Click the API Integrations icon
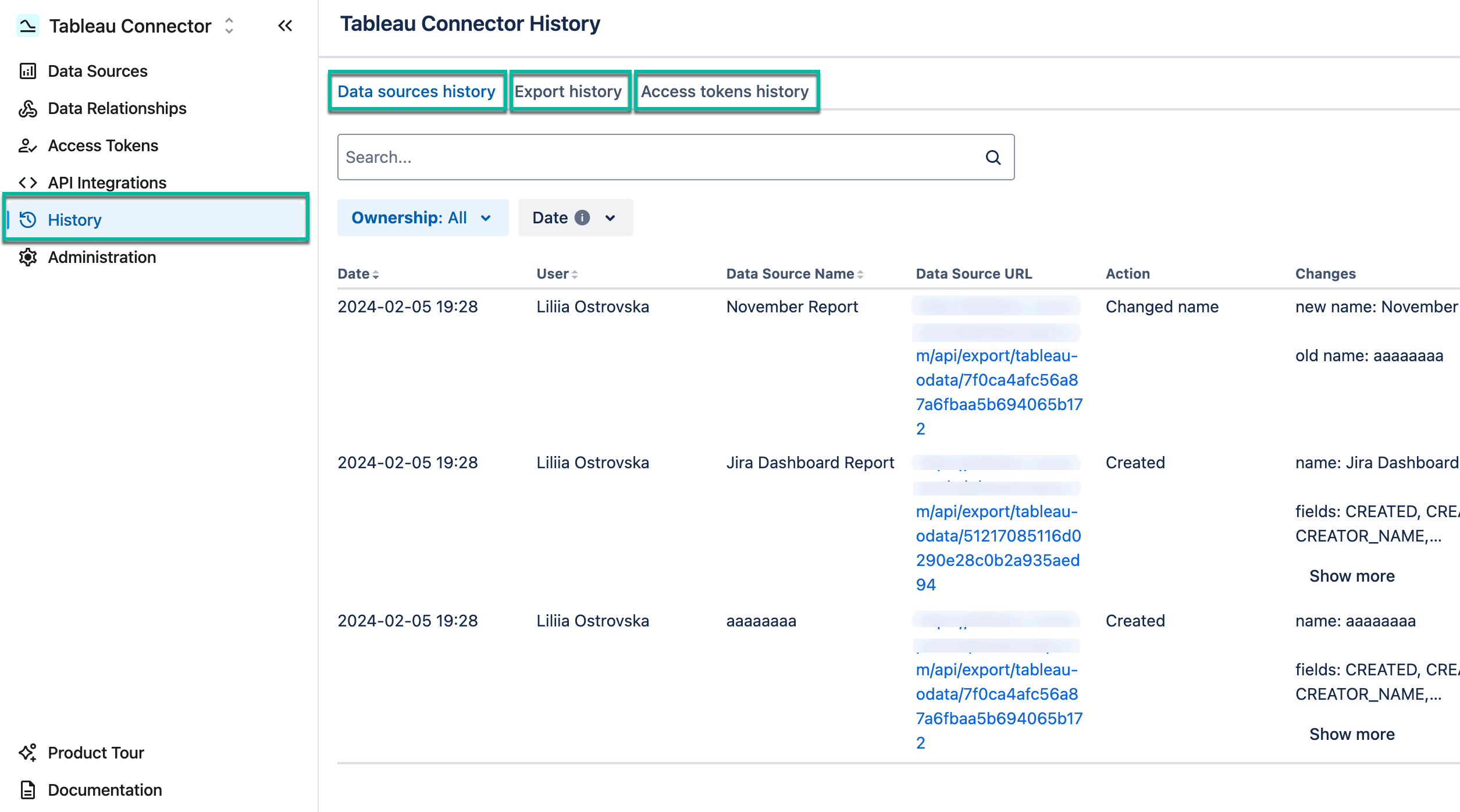The width and height of the screenshot is (1460, 812). (x=28, y=182)
